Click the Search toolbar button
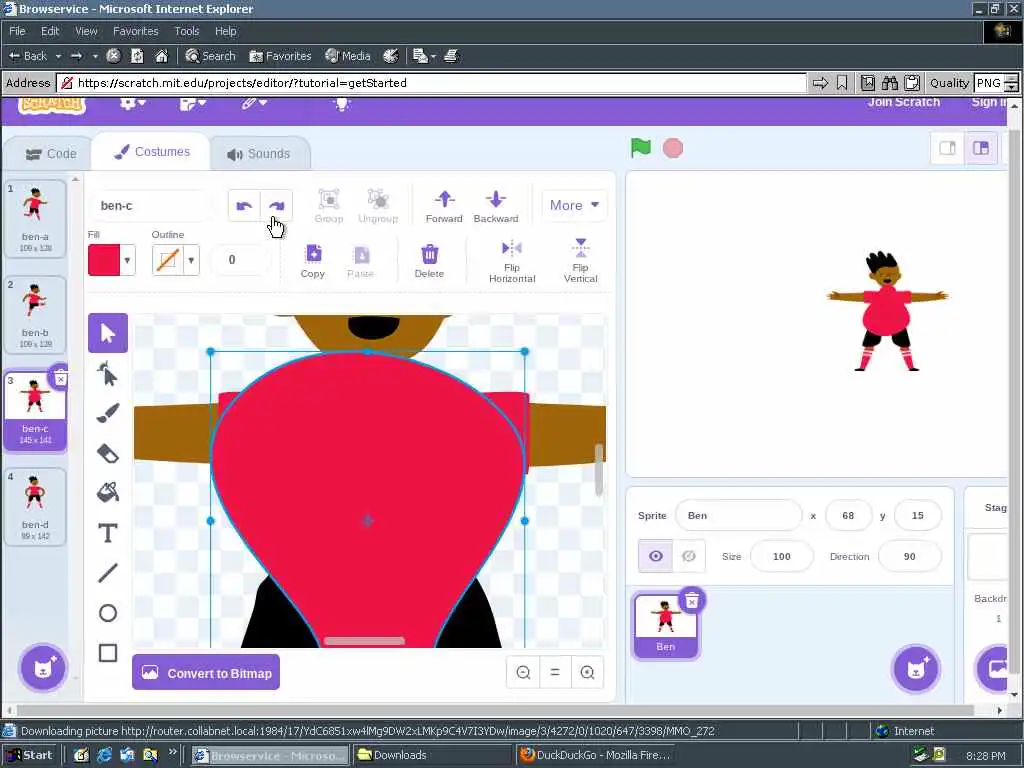Screen dimensions: 1024x768 (210, 56)
